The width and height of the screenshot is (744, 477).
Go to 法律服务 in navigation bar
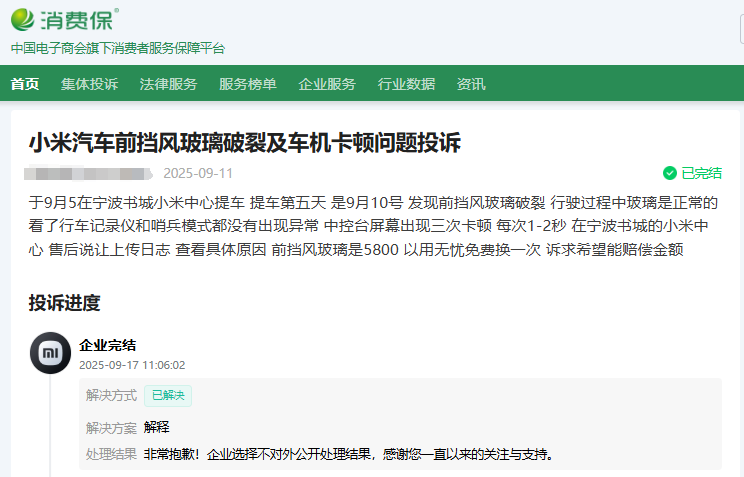tap(168, 84)
